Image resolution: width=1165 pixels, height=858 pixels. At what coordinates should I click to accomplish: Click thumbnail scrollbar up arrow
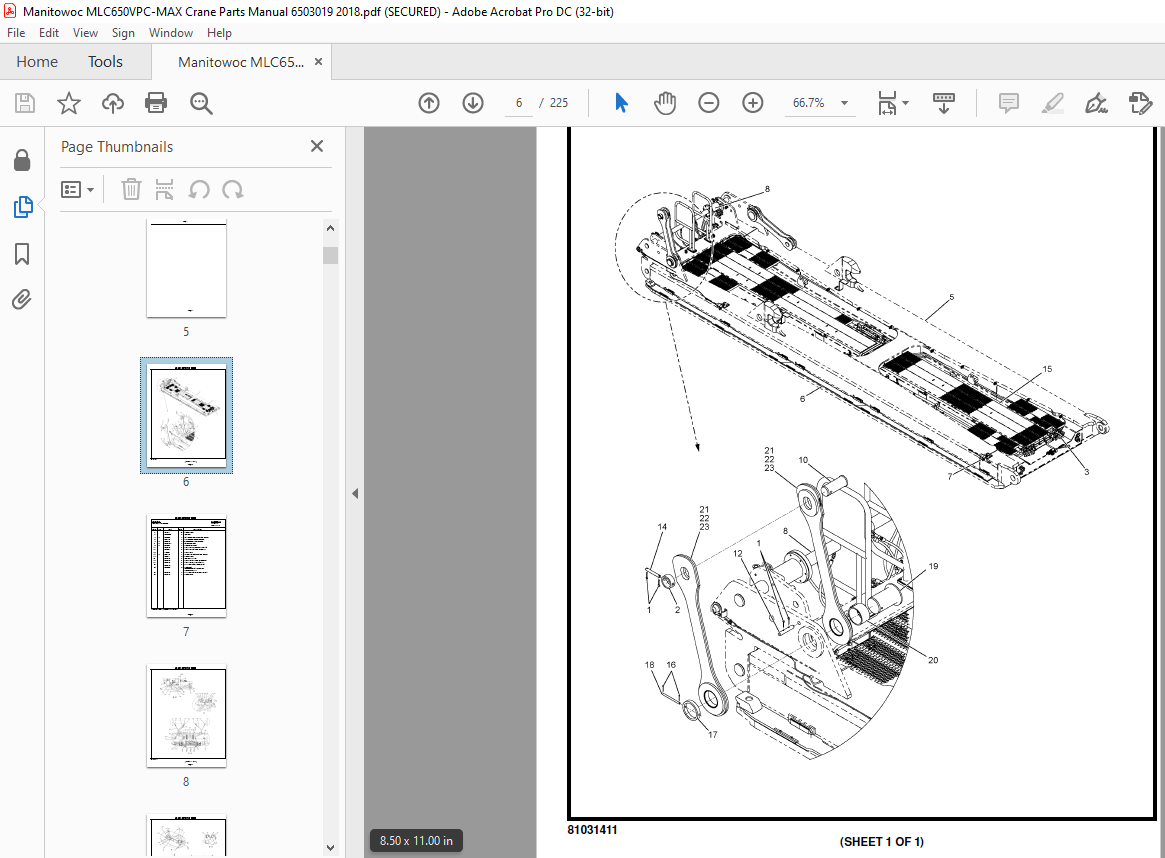click(330, 229)
